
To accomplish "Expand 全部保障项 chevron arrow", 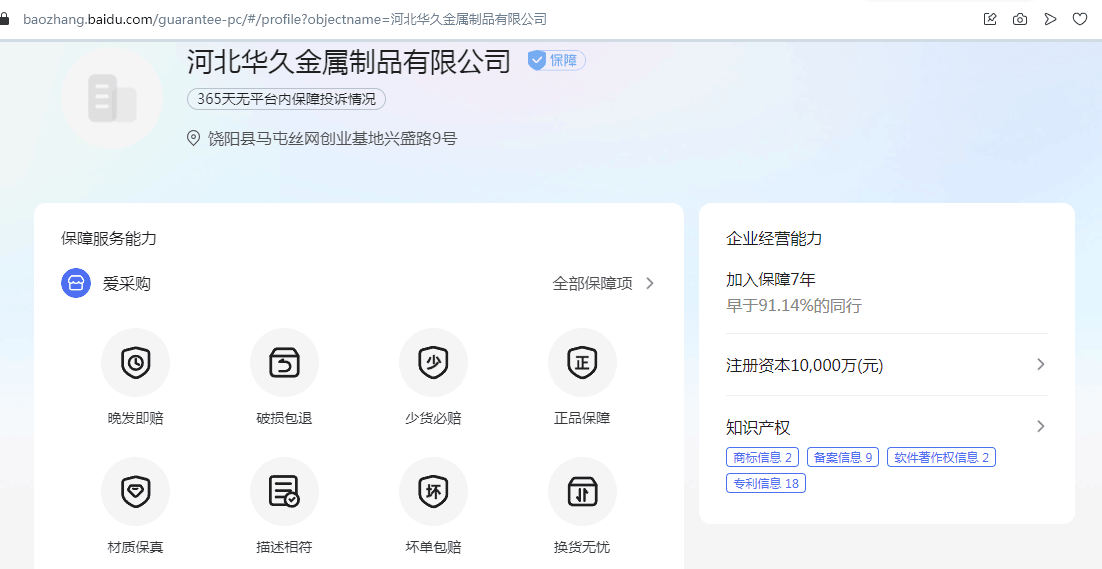I will pos(650,283).
